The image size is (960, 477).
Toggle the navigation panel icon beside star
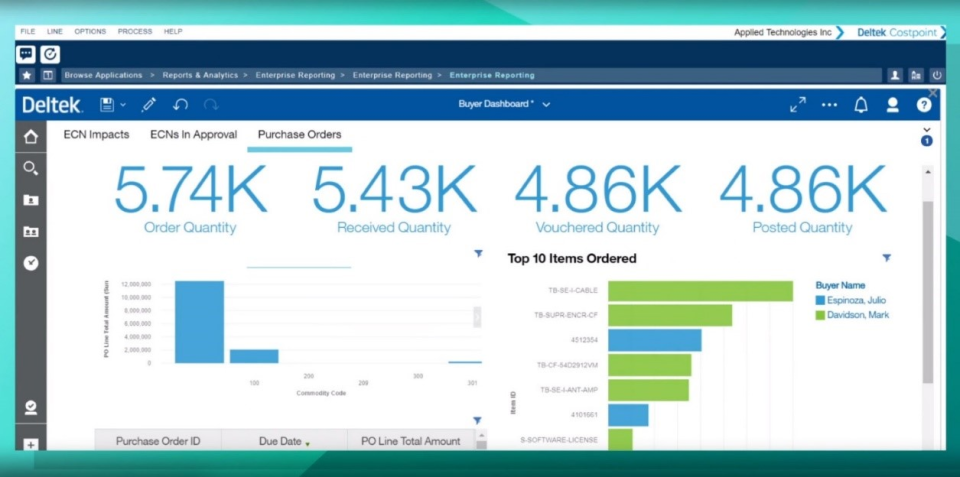point(48,75)
